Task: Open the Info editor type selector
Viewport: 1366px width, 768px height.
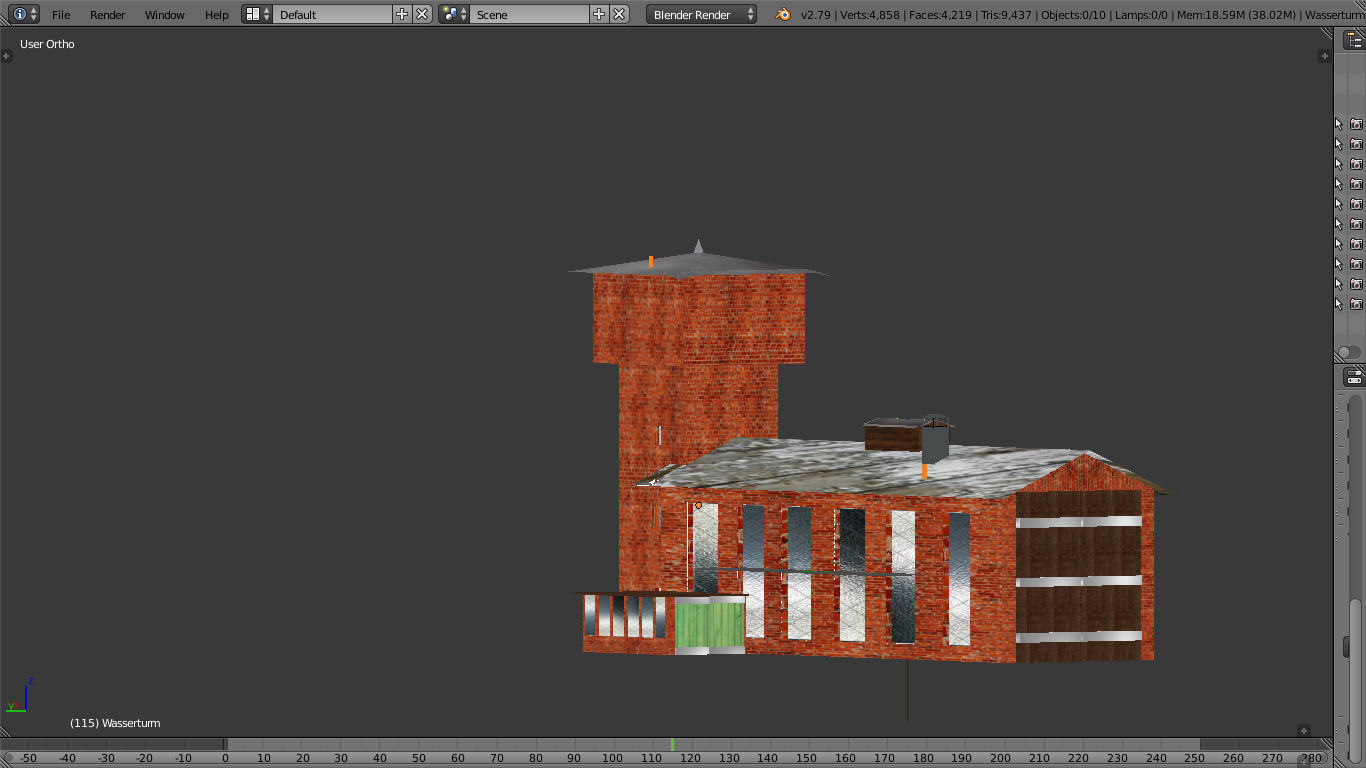Action: (25, 14)
